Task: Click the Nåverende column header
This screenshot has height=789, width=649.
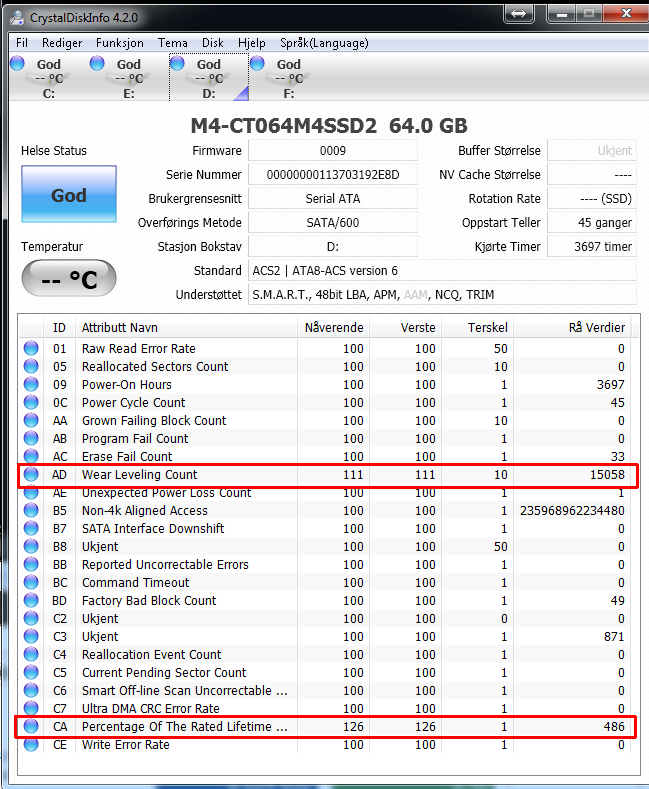Action: [334, 328]
